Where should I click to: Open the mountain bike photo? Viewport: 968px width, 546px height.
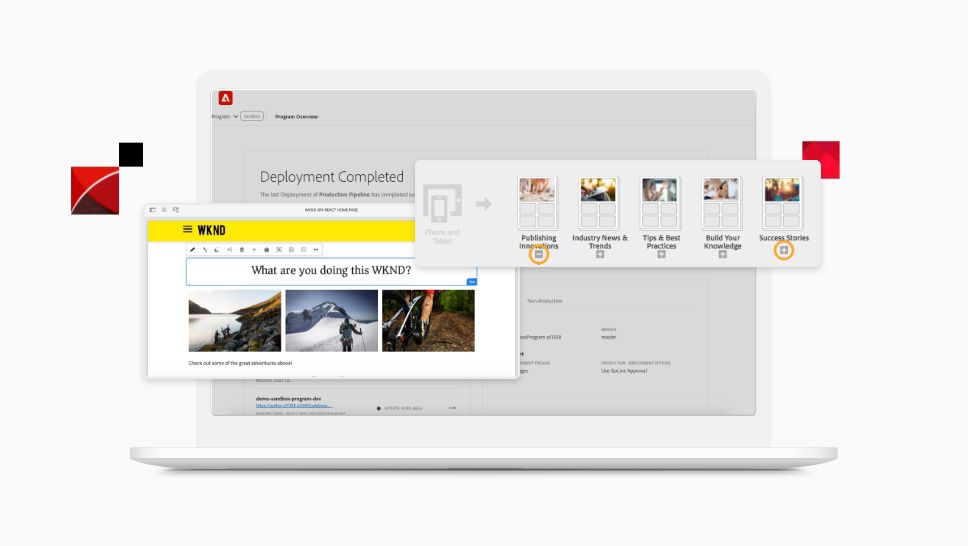tap(428, 321)
